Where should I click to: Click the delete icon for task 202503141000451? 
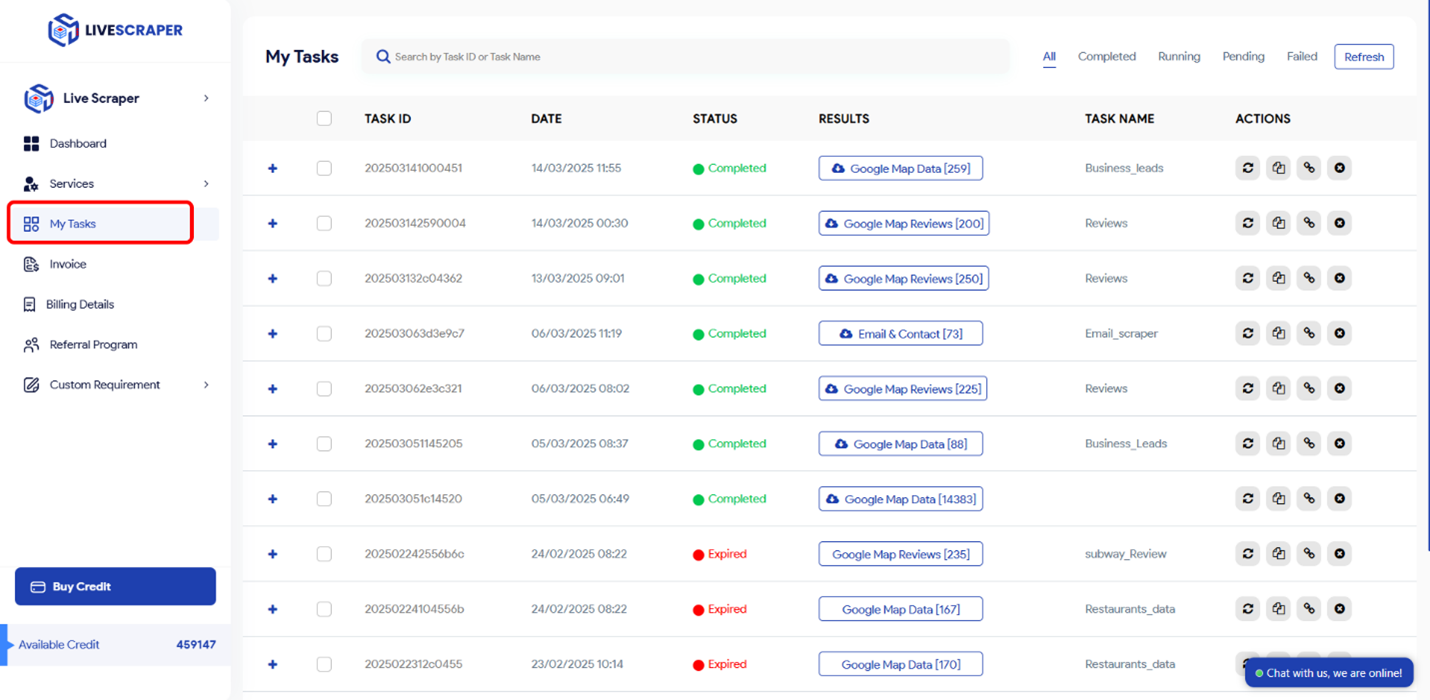coord(1340,168)
